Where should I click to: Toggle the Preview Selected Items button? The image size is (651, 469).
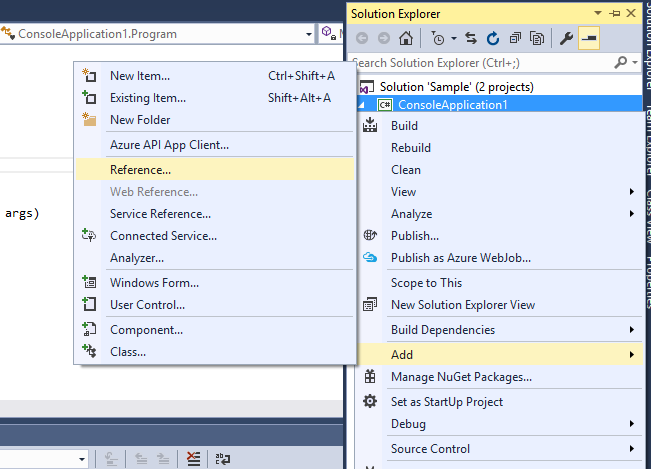pyautogui.click(x=589, y=39)
